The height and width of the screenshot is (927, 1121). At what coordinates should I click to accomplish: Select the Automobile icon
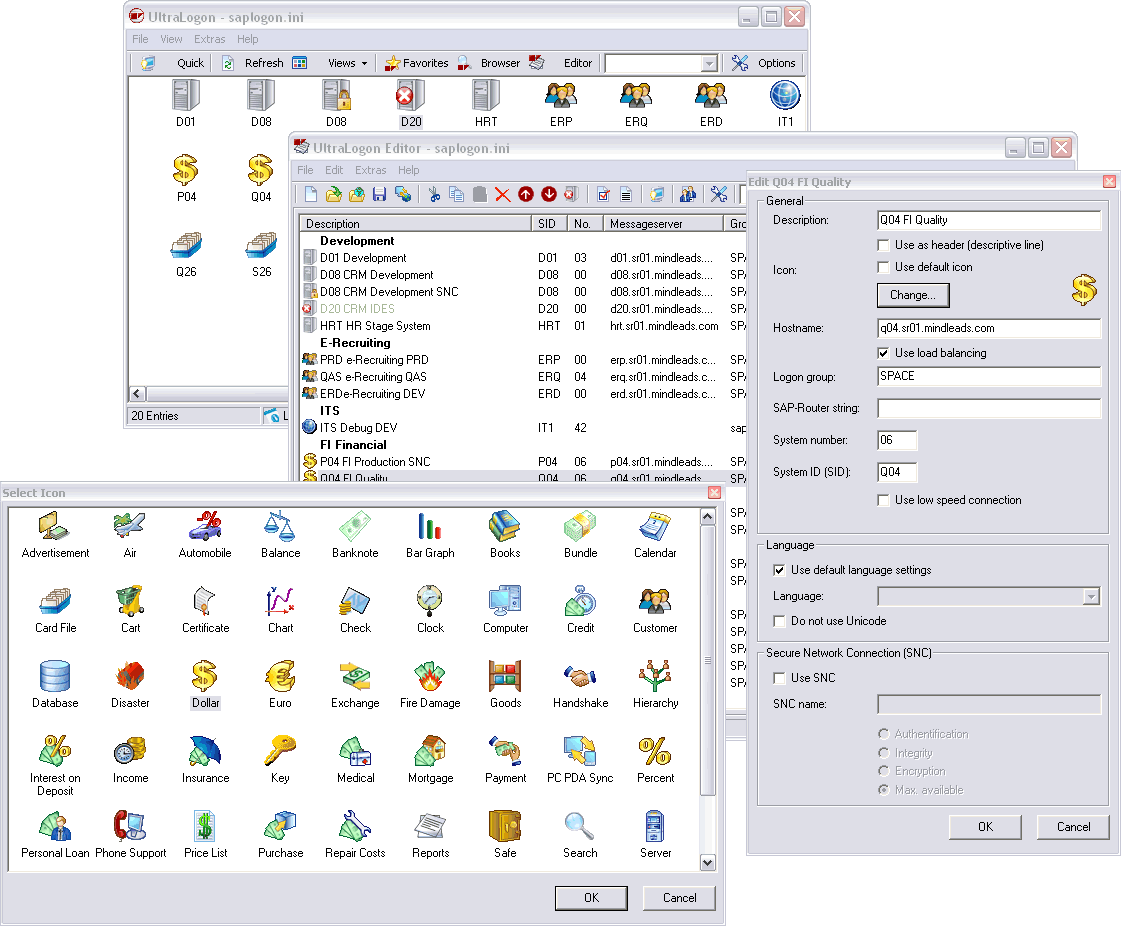pos(205,534)
